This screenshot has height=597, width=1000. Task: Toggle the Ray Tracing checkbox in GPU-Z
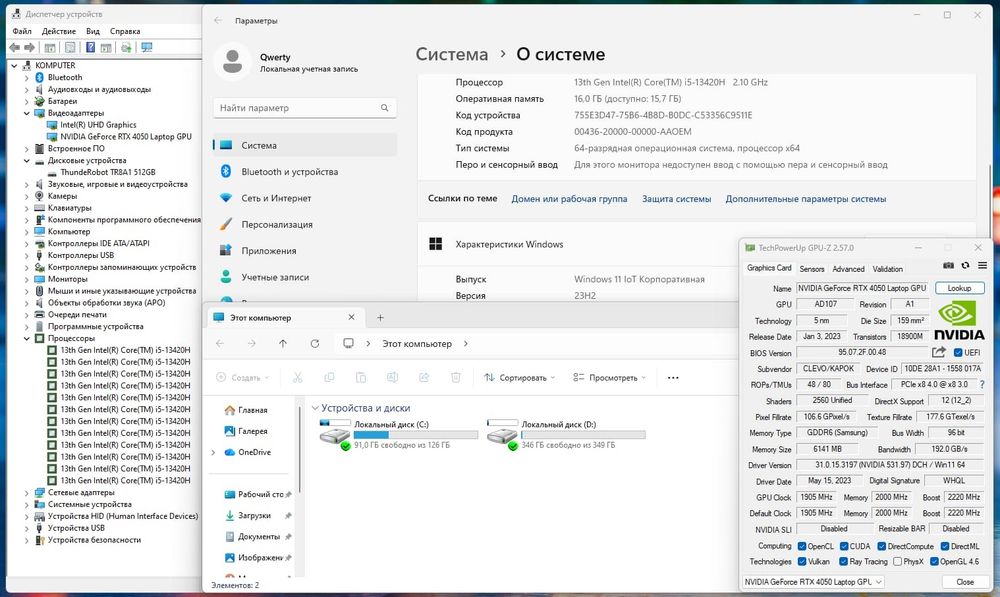tap(844, 561)
